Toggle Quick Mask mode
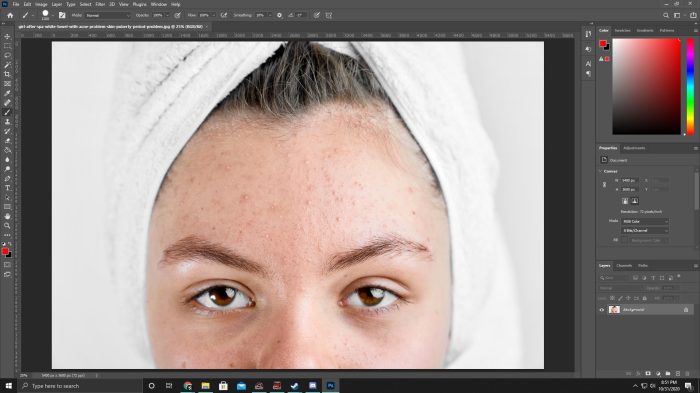This screenshot has width=700, height=393. point(7,264)
